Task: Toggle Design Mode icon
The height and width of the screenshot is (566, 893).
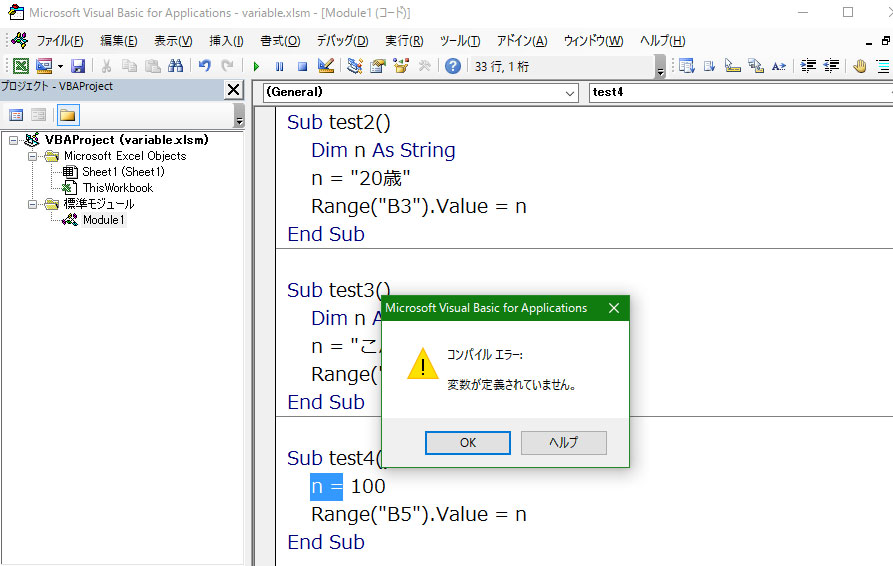Action: pos(326,66)
